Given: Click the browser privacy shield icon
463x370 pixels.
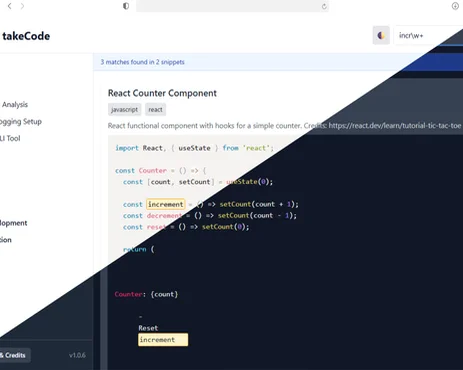Looking at the screenshot, I should (126, 6).
